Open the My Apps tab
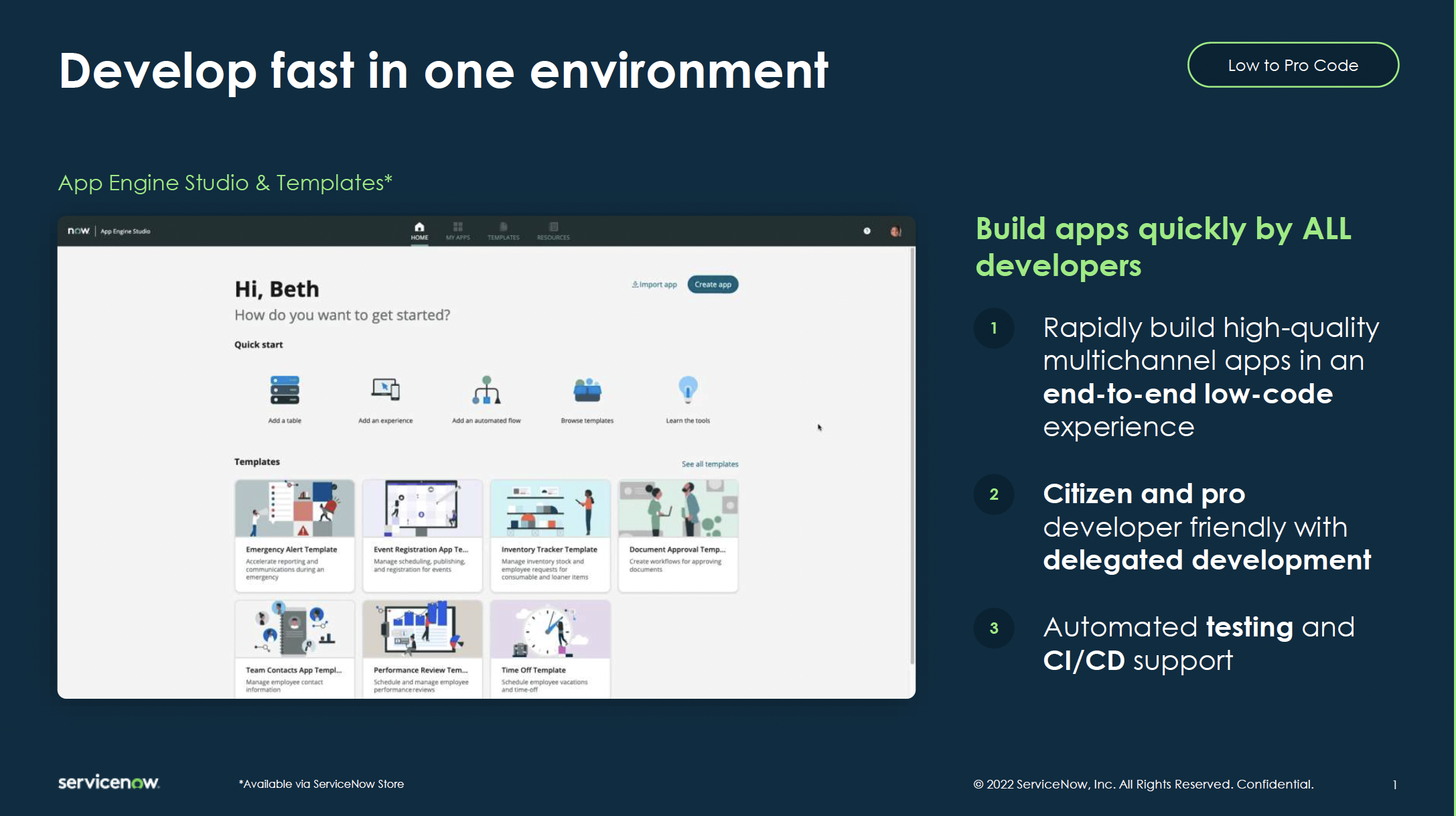Image resolution: width=1456 pixels, height=816 pixels. coord(458,231)
